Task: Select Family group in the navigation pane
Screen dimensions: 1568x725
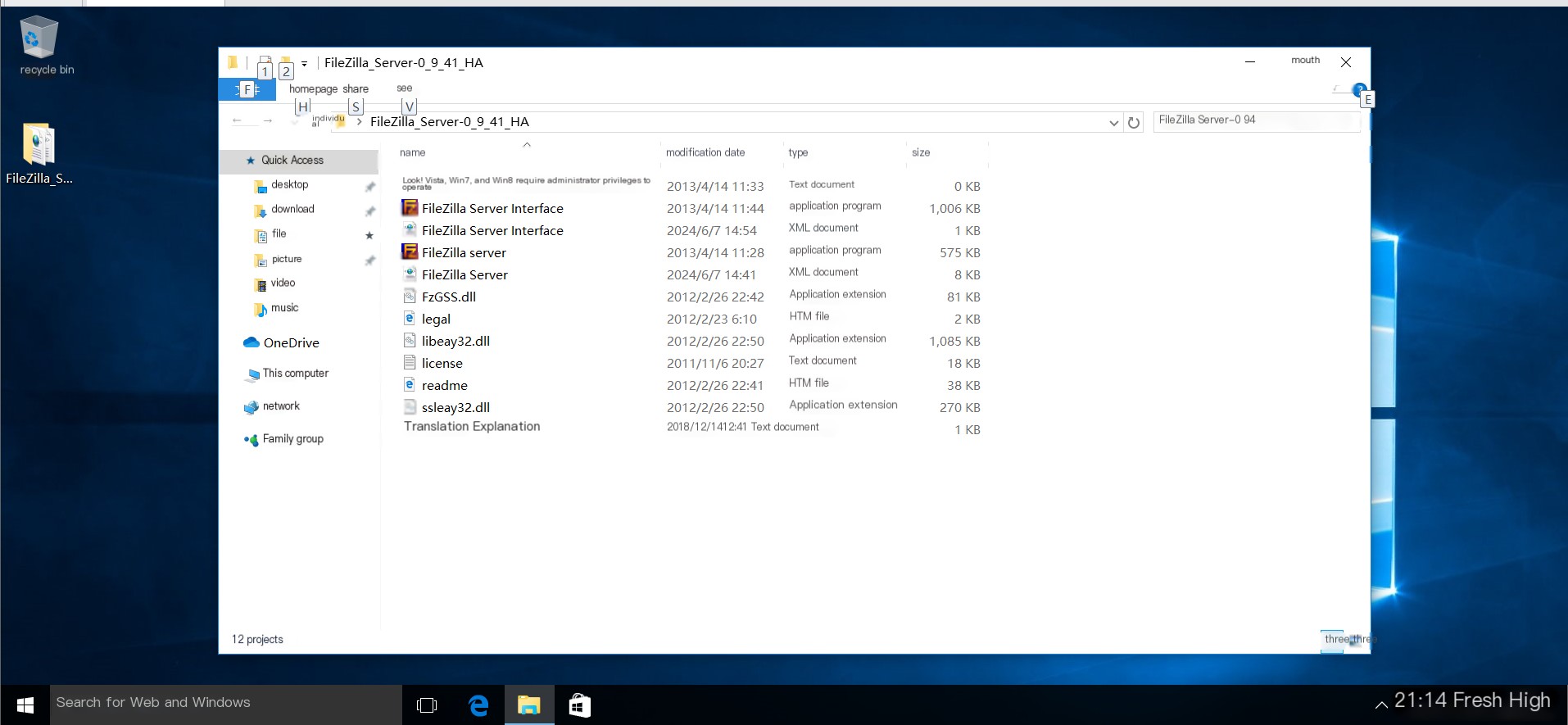Action: [292, 439]
